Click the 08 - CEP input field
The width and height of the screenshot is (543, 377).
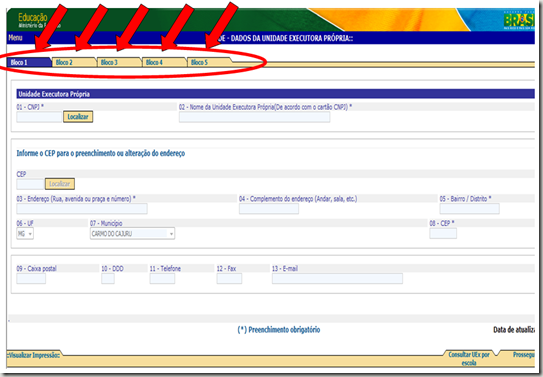tap(443, 234)
